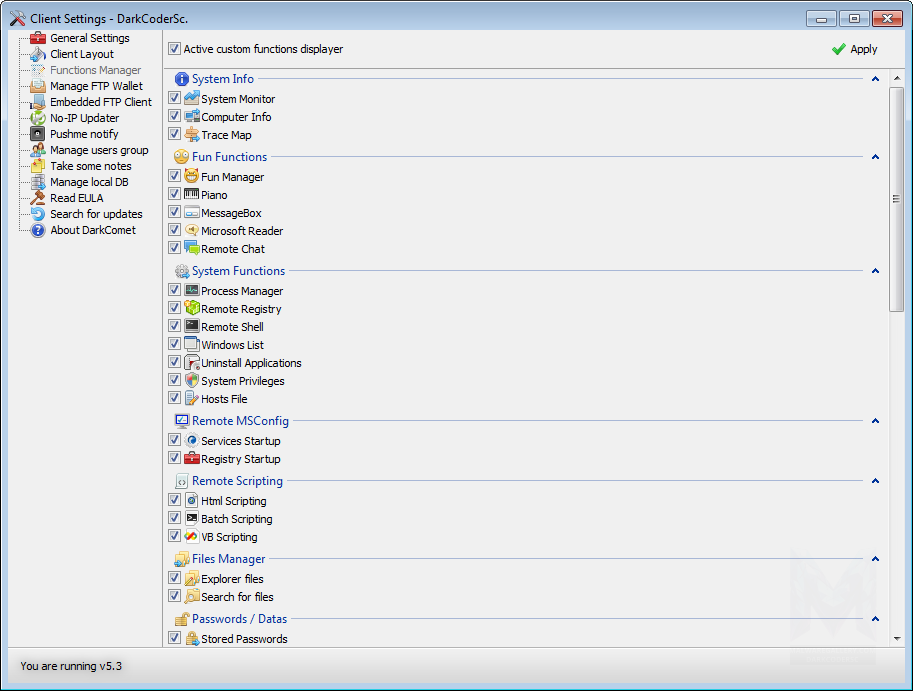Screen dimensions: 913x691
Task: Open General Settings in sidebar
Action: click(x=89, y=38)
